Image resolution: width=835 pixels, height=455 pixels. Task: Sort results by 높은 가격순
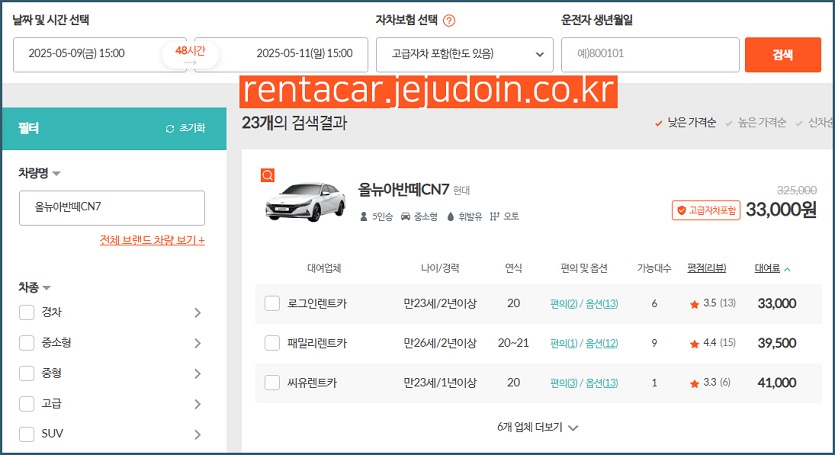[x=756, y=123]
